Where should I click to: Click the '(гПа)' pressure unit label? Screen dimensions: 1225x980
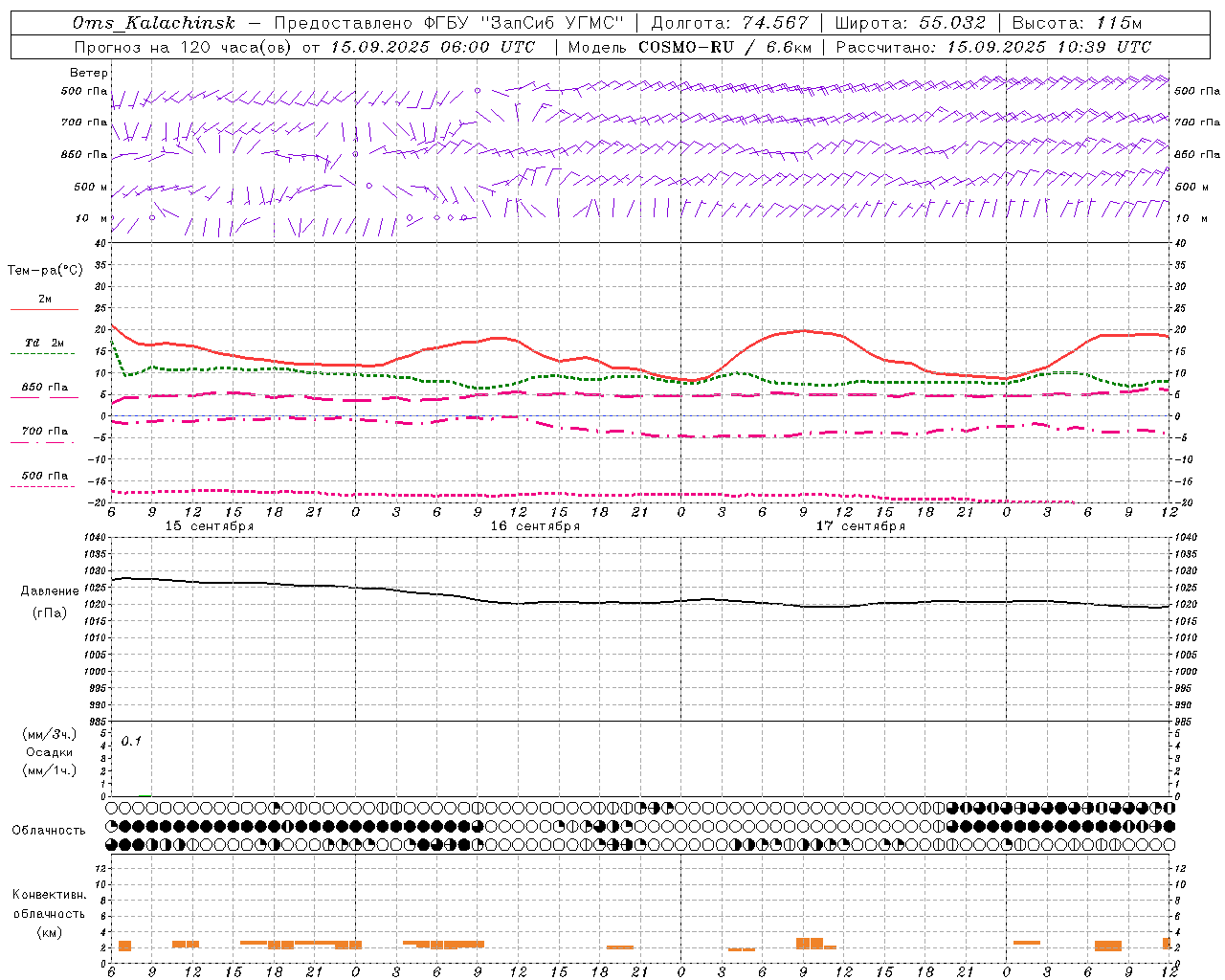(50, 613)
